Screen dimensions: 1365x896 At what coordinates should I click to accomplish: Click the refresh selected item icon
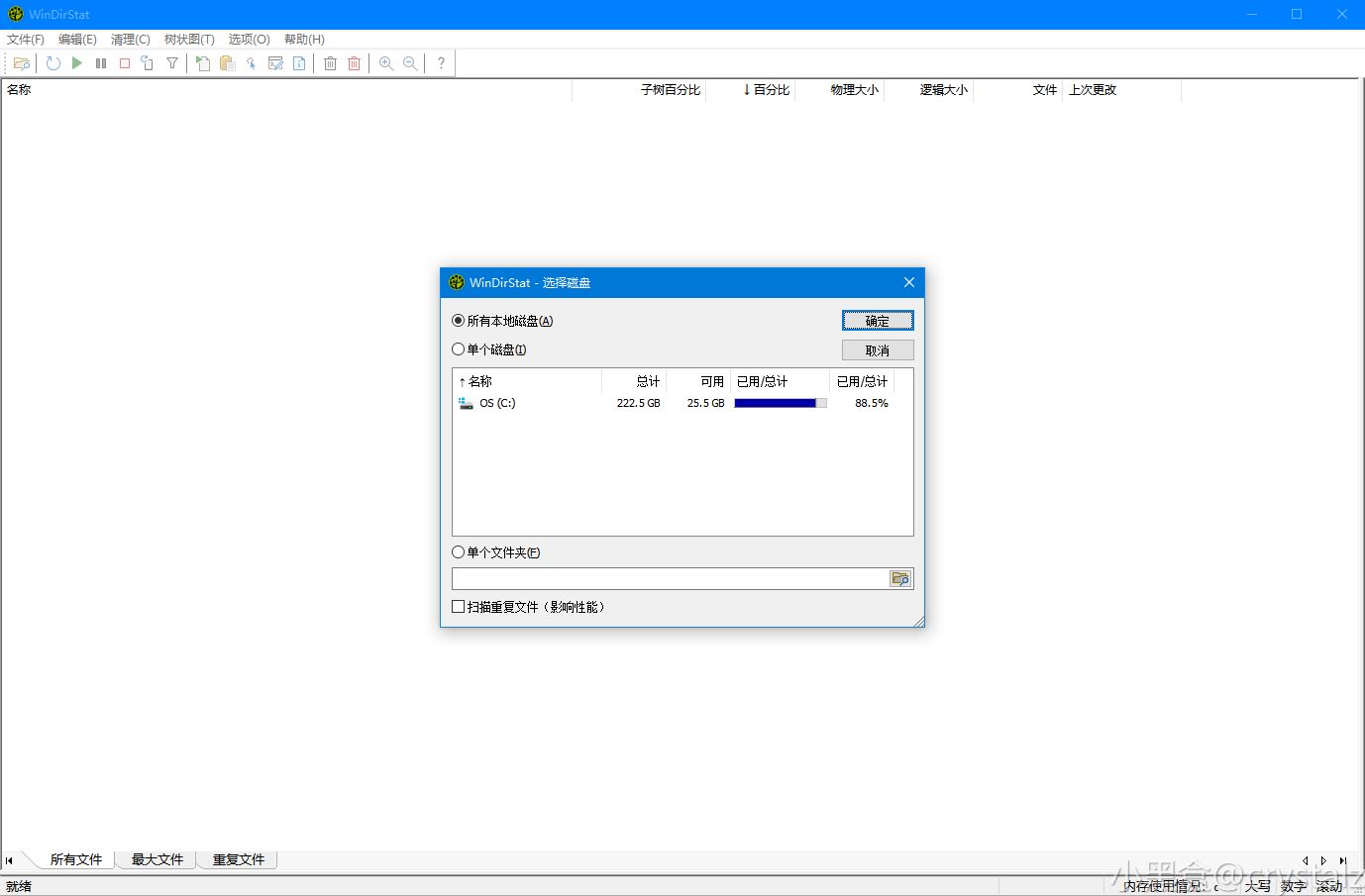(148, 63)
